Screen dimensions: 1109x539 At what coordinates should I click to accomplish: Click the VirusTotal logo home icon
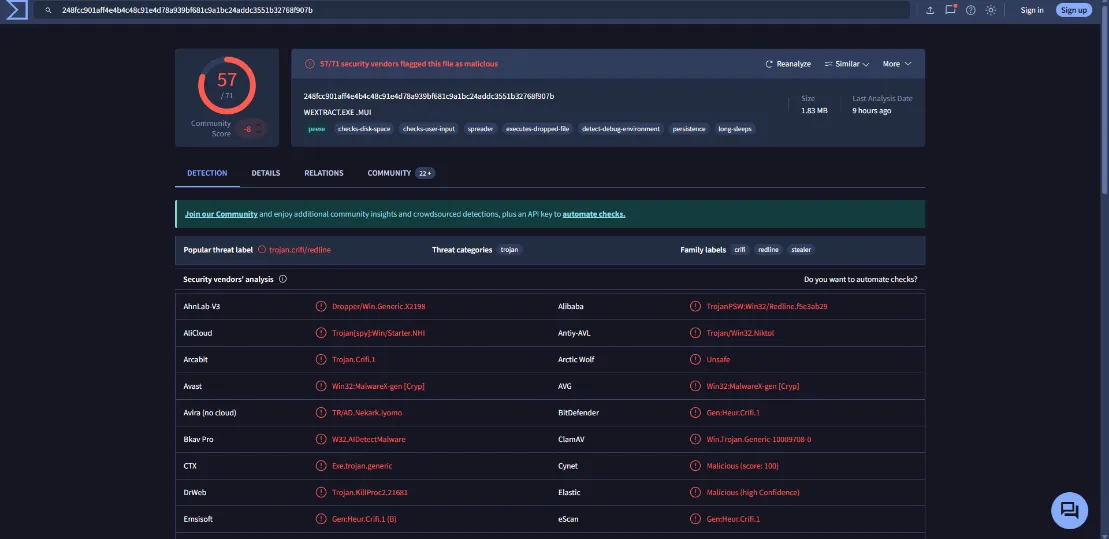(x=16, y=10)
